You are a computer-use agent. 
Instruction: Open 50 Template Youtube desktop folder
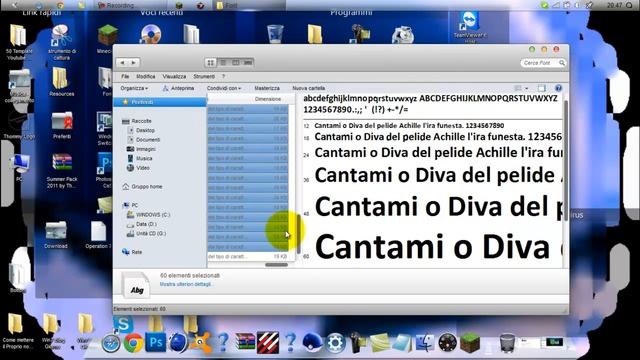pos(19,42)
